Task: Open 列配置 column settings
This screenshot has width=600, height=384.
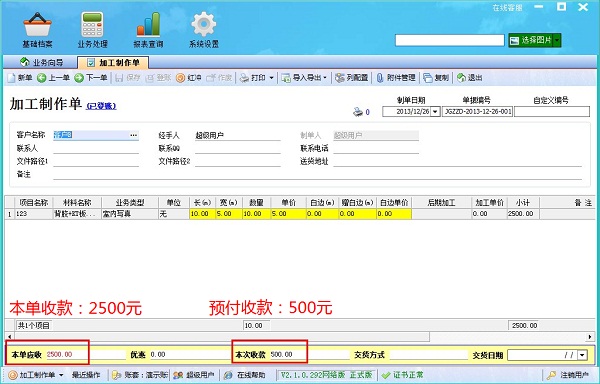Action: [x=352, y=78]
